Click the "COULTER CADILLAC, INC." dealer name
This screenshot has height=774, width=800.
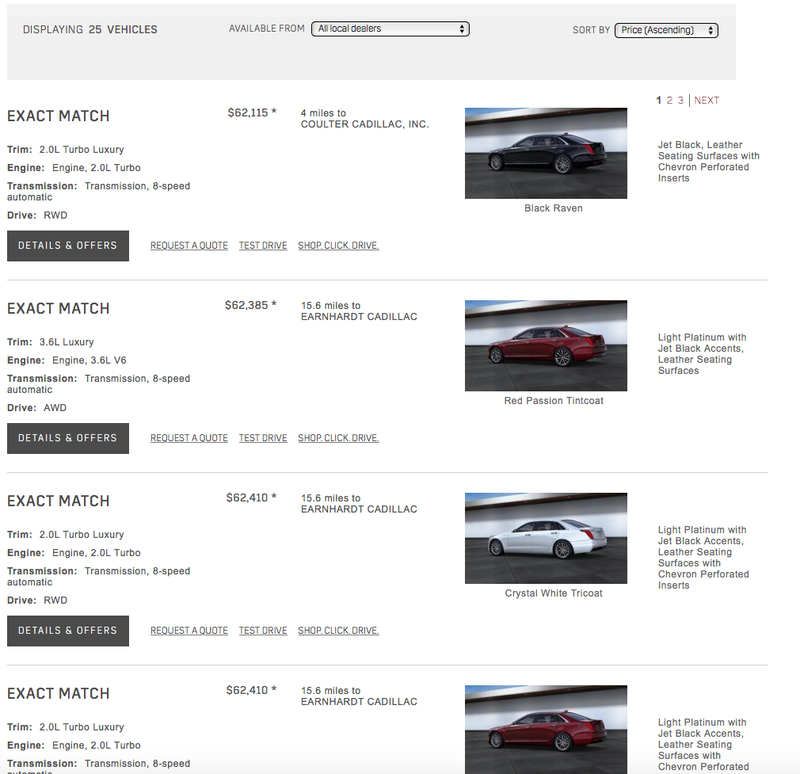tap(365, 124)
